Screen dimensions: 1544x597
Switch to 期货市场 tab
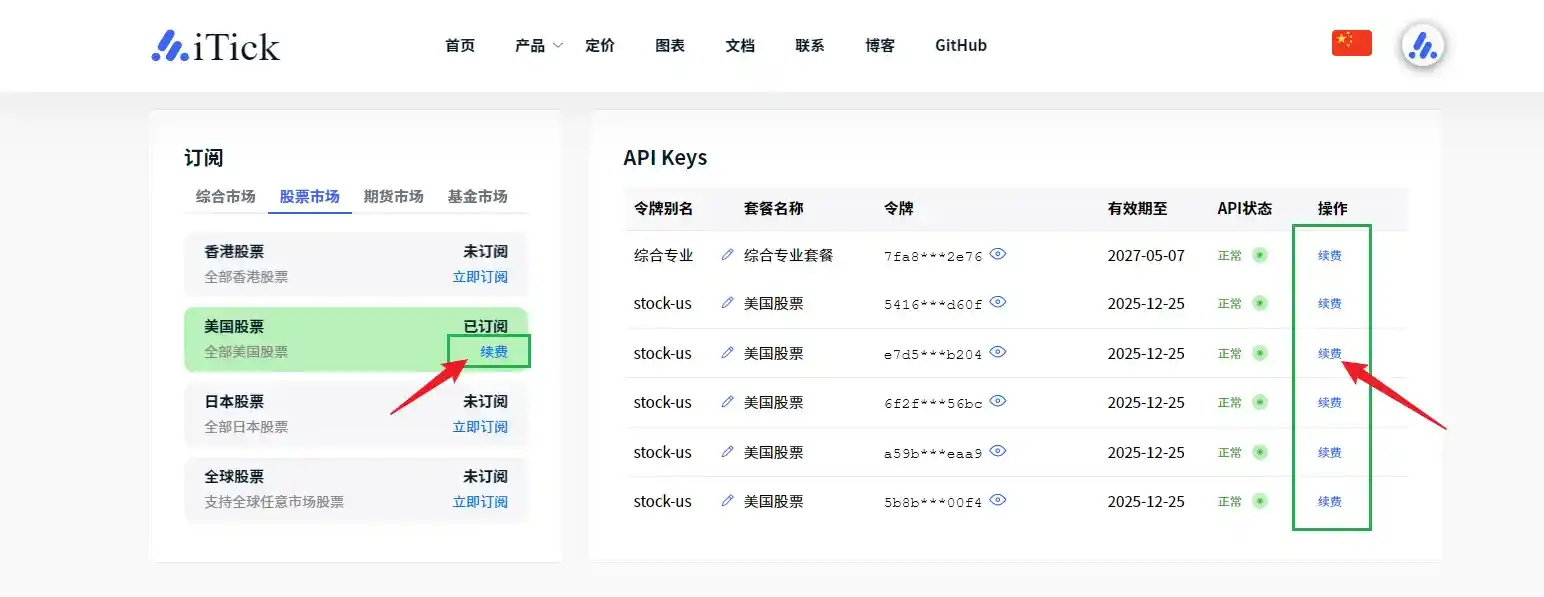tap(393, 196)
